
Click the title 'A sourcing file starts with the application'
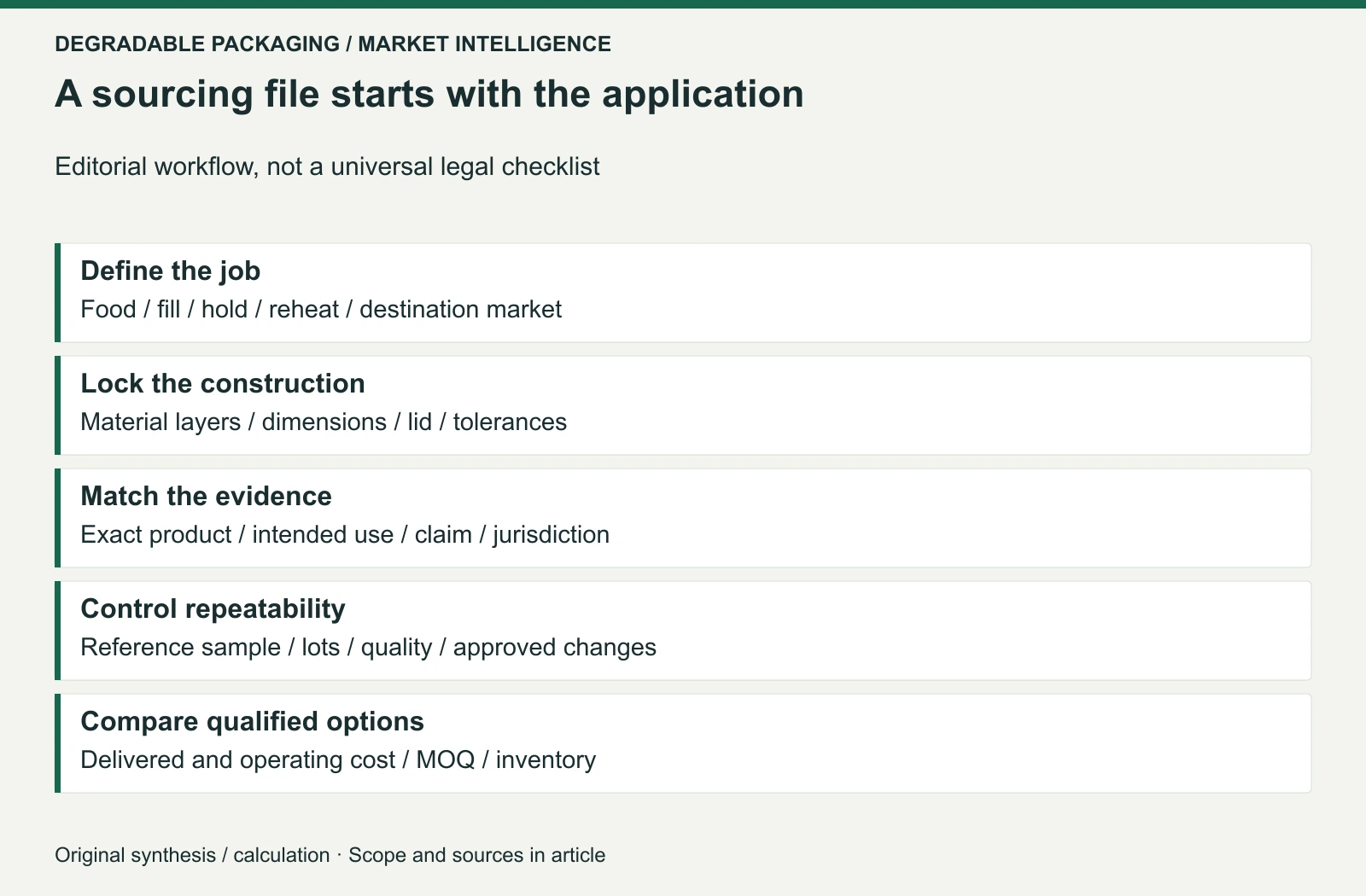pyautogui.click(x=429, y=94)
